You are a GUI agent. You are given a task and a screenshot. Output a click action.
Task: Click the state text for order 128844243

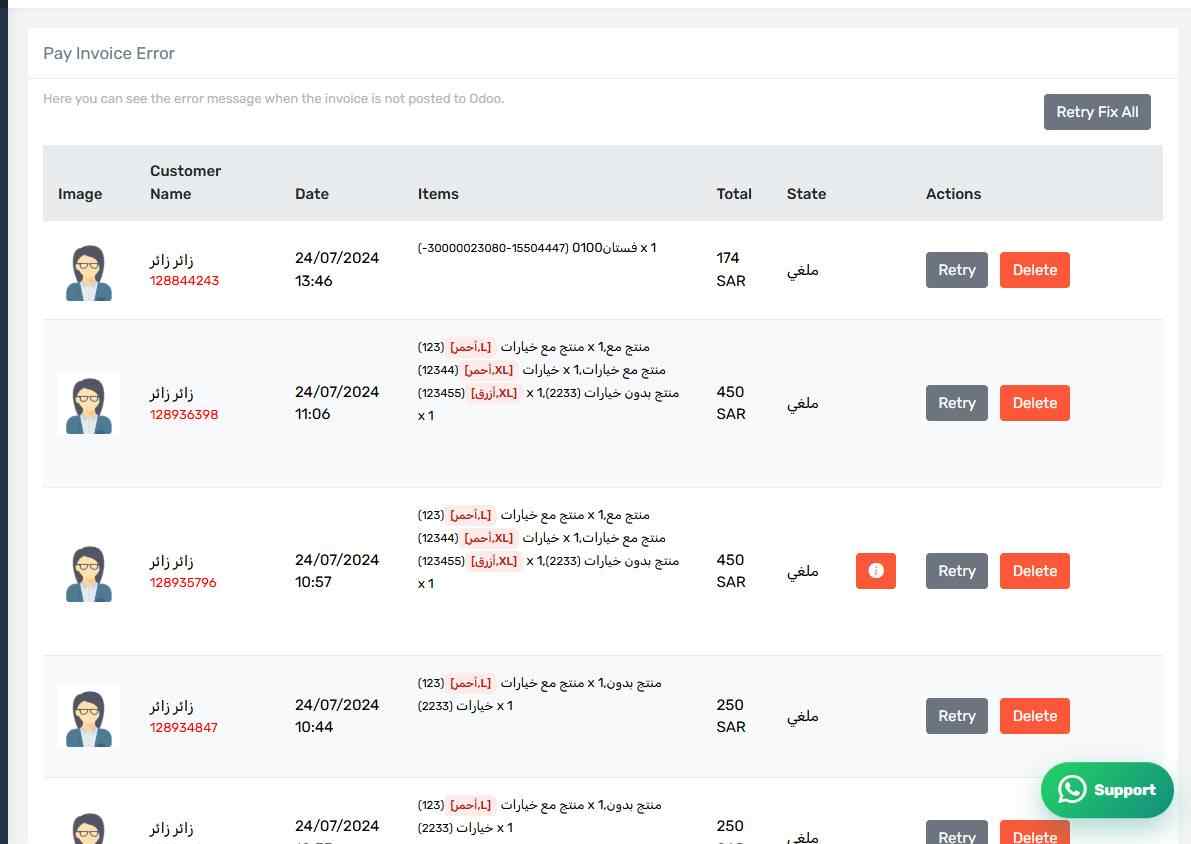tap(803, 270)
